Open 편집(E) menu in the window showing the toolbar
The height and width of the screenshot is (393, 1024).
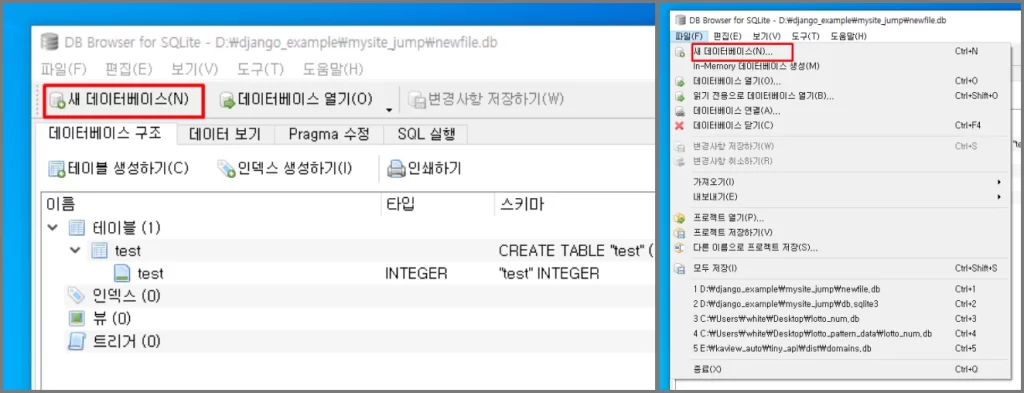click(129, 69)
